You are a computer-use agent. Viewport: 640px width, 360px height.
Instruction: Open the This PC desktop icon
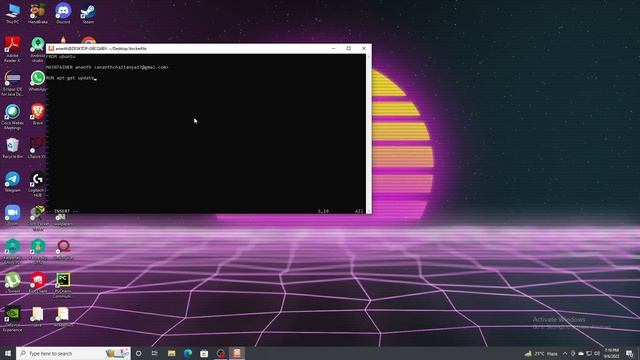click(13, 13)
